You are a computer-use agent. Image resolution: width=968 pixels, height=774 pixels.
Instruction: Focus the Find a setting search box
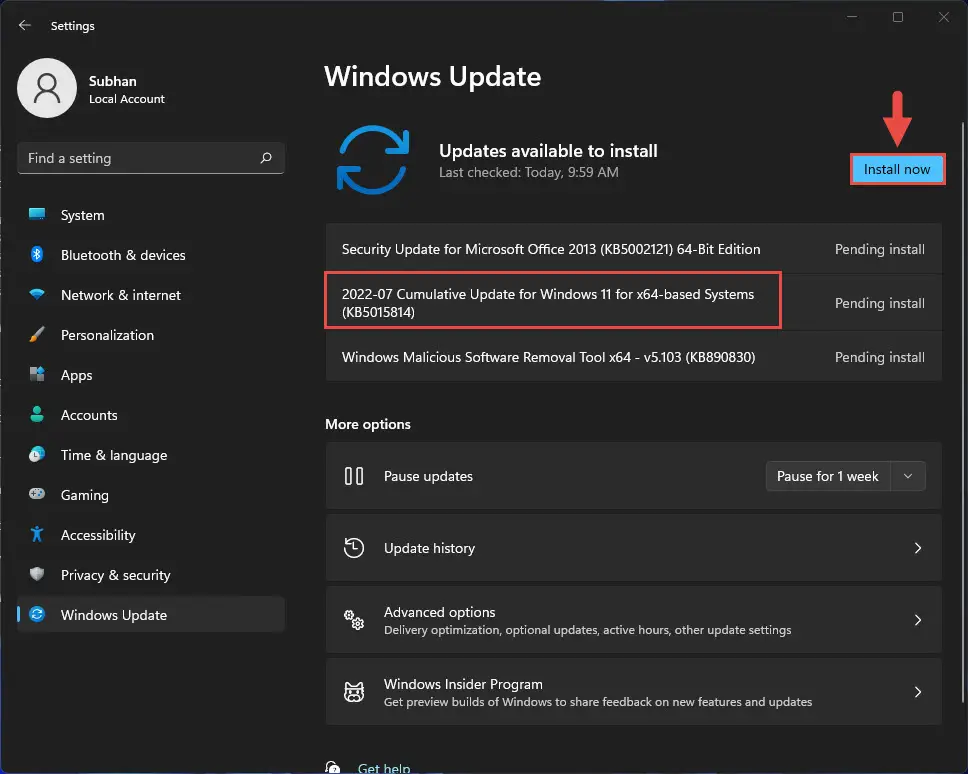pos(151,158)
